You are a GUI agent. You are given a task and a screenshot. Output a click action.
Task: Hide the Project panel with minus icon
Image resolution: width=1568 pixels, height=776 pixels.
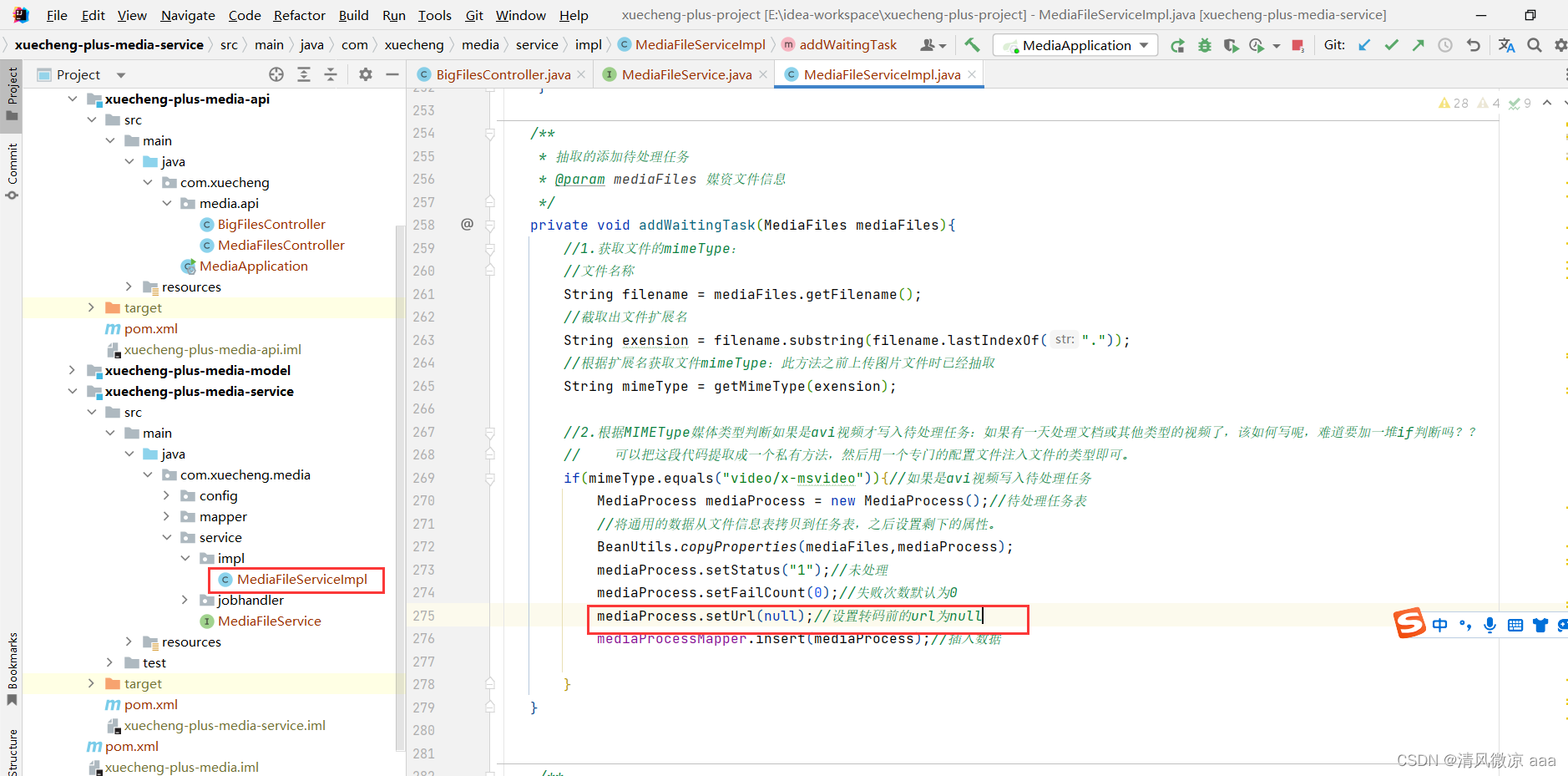coord(392,74)
